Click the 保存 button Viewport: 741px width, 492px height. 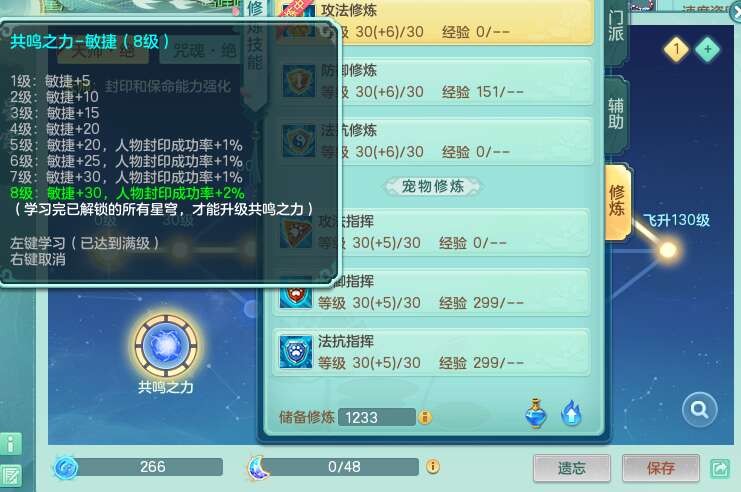coord(661,468)
